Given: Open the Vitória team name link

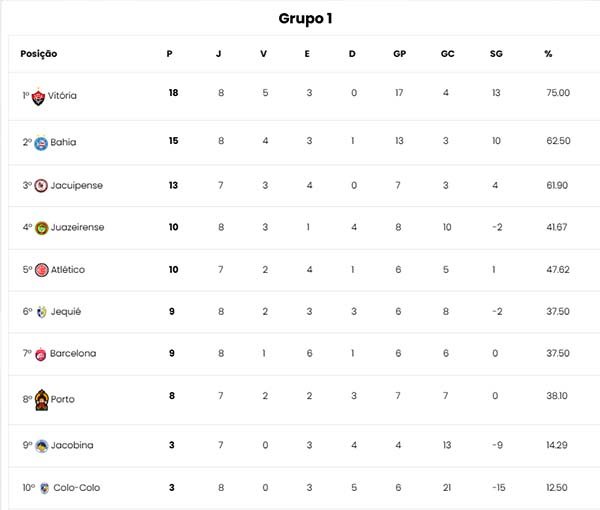Looking at the screenshot, I should (x=62, y=95).
